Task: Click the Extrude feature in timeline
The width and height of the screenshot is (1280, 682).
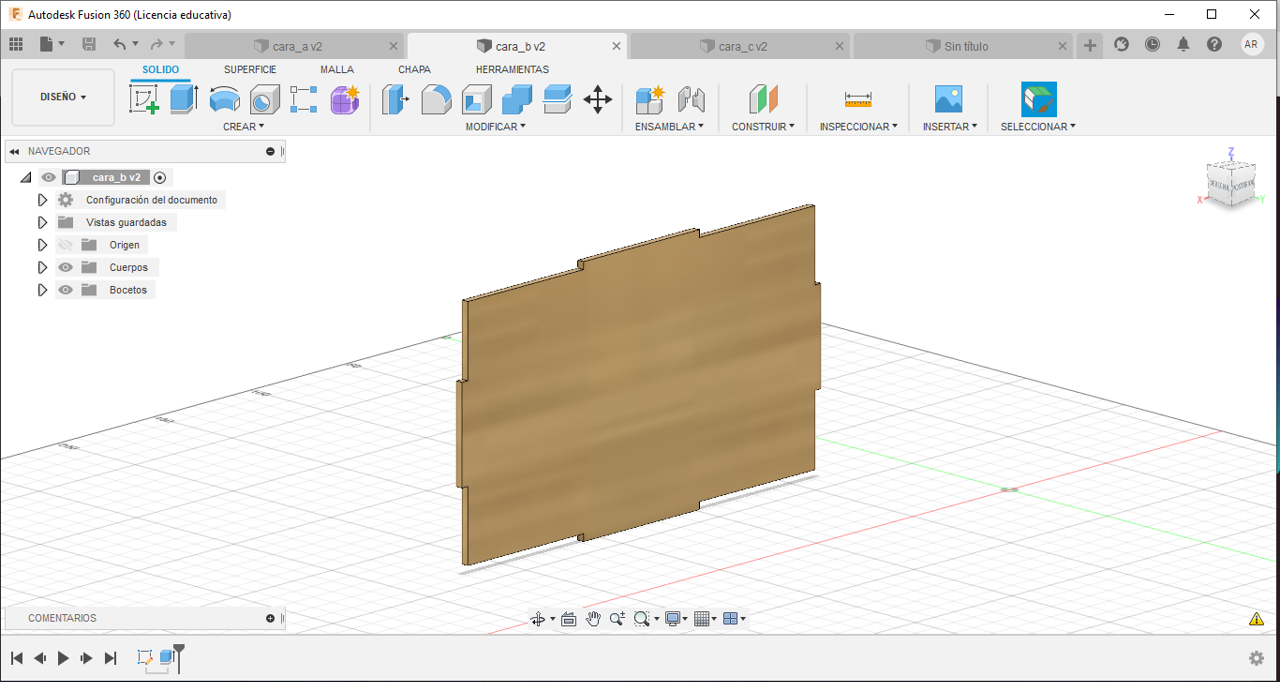Action: 167,657
